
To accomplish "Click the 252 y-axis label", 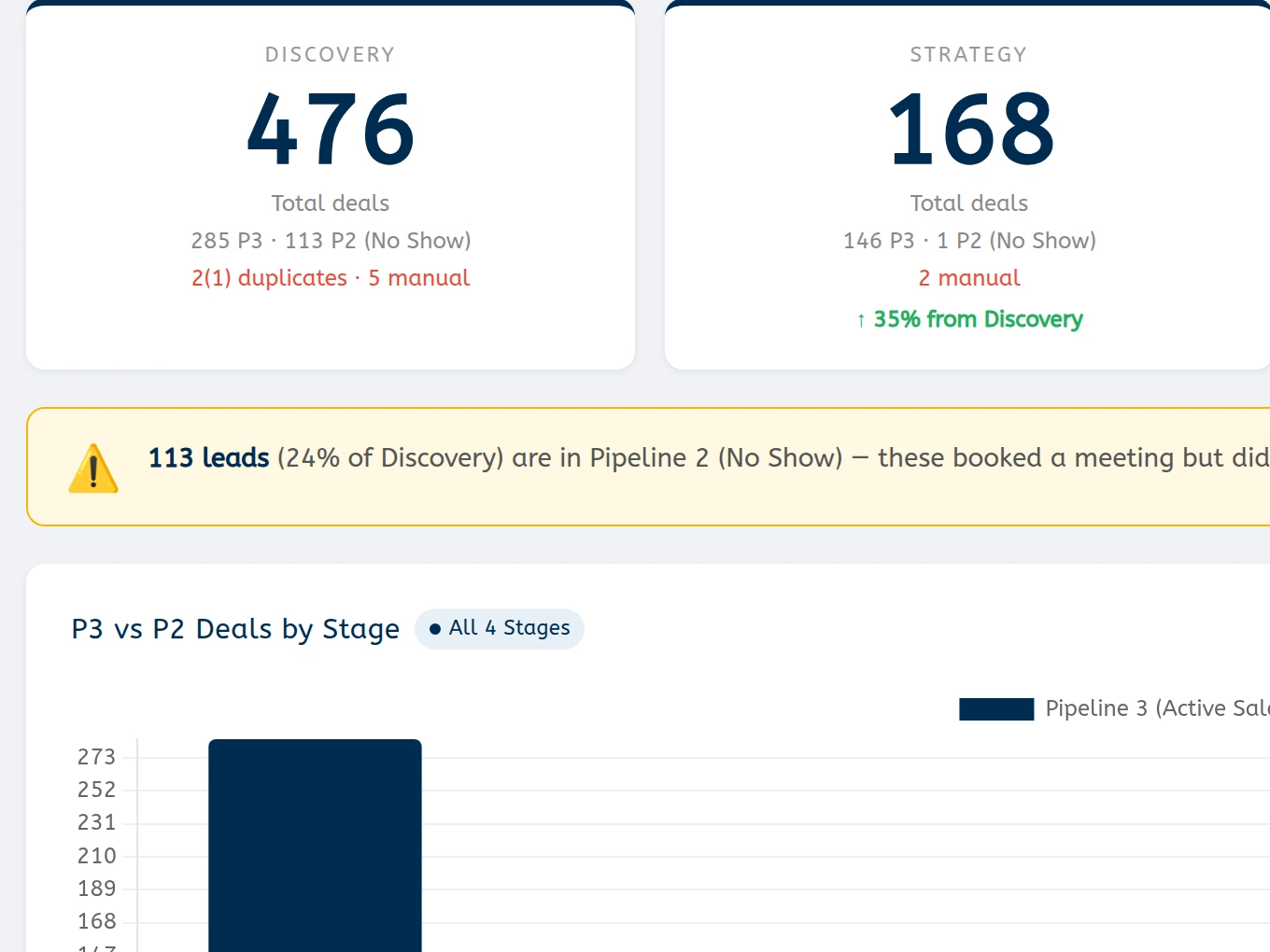I will click(97, 790).
